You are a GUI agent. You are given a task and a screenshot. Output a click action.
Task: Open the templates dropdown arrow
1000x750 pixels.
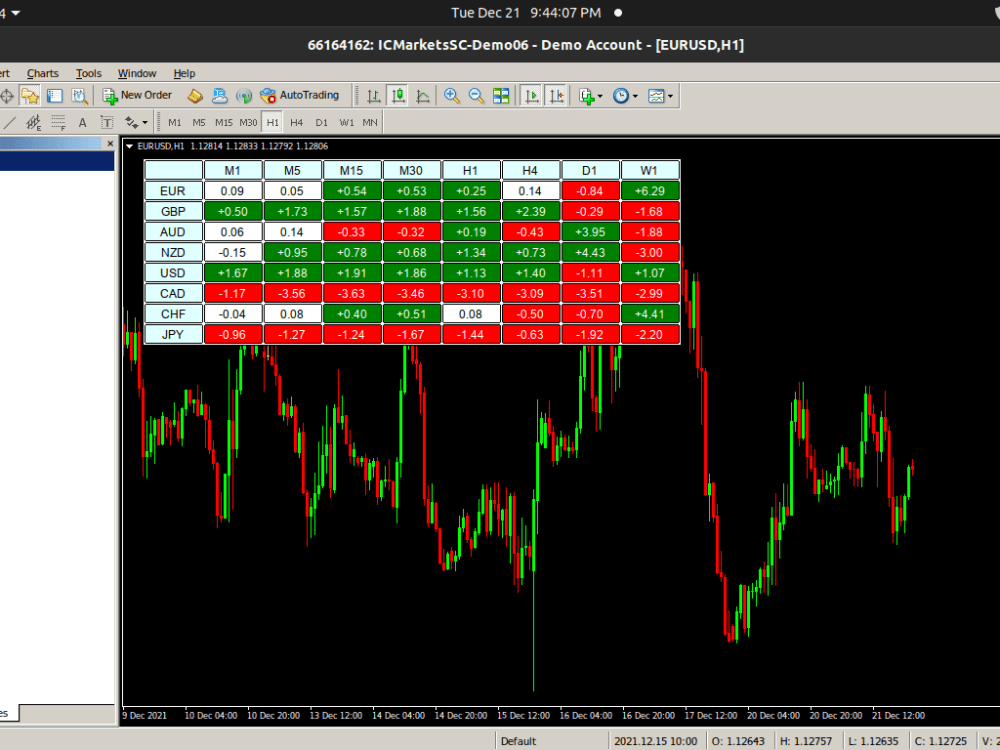(x=670, y=97)
